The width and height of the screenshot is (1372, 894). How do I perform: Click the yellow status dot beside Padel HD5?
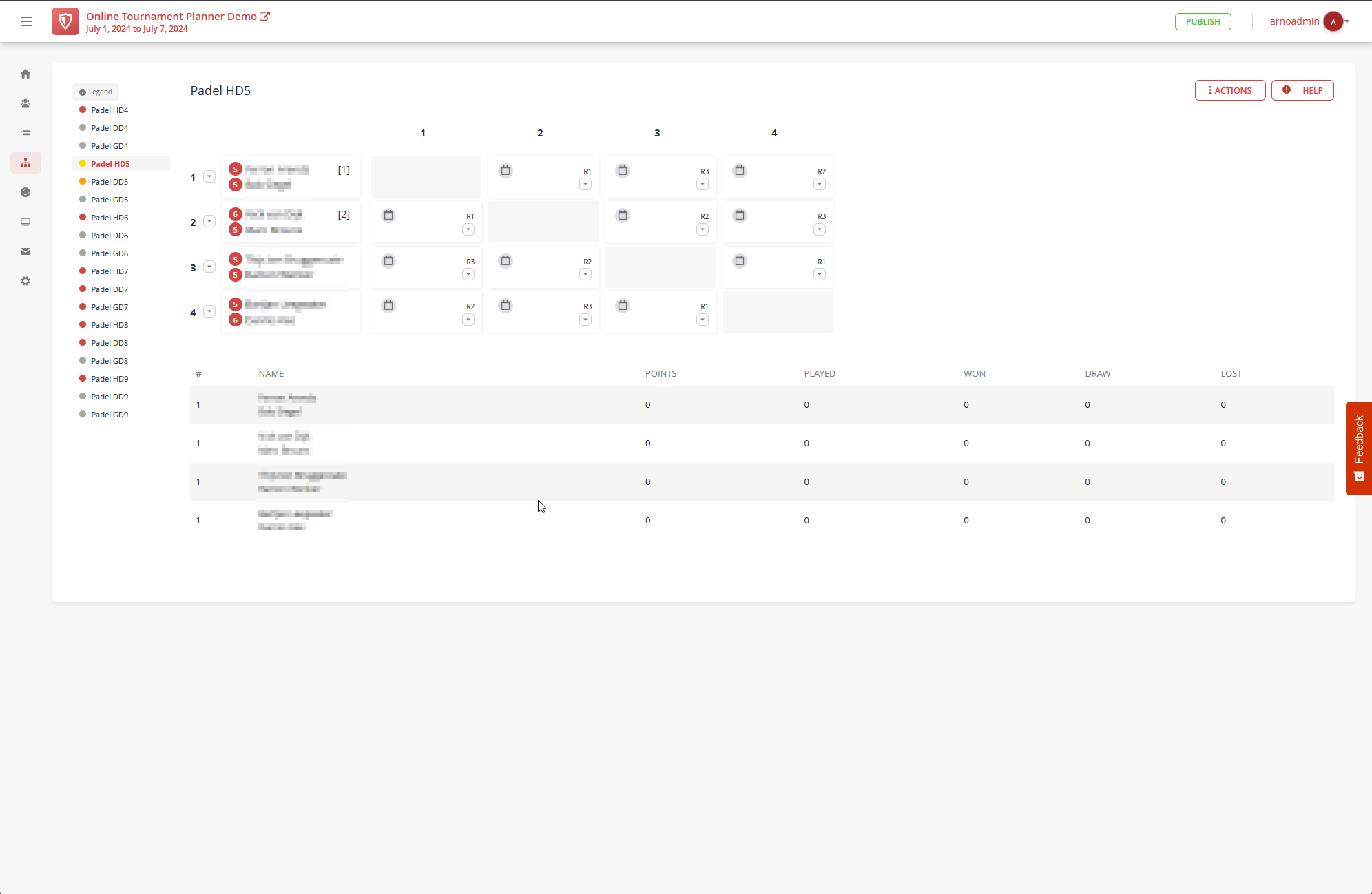pos(82,163)
